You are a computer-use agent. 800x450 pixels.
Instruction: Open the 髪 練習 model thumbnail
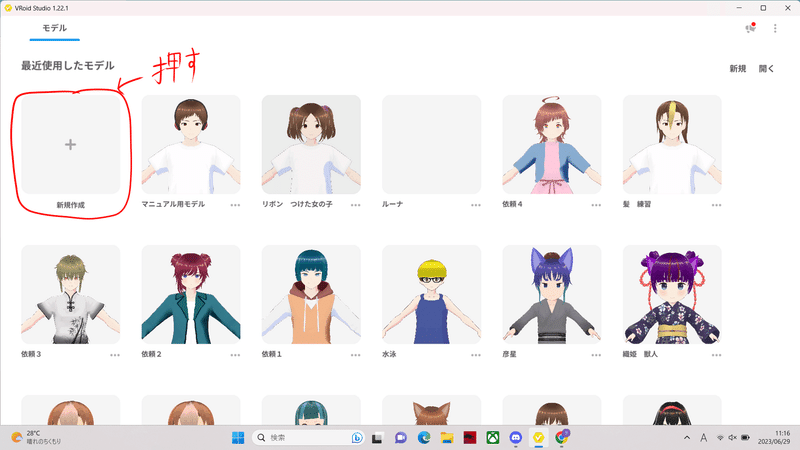point(672,144)
